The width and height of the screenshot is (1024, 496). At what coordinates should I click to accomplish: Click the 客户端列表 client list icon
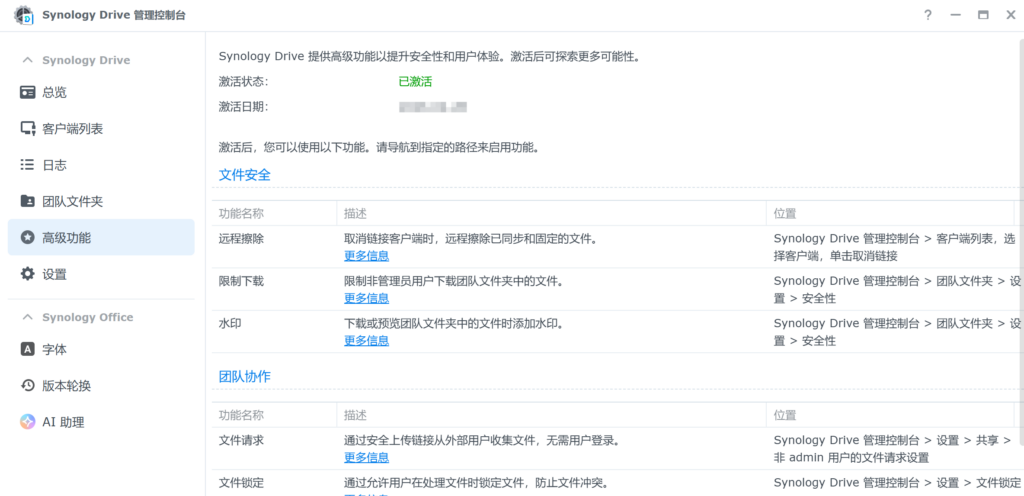click(28, 129)
